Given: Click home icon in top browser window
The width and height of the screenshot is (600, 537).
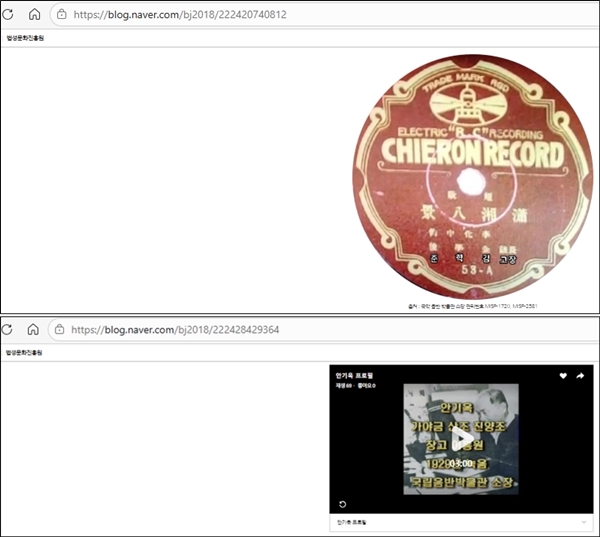Looking at the screenshot, I should point(35,15).
